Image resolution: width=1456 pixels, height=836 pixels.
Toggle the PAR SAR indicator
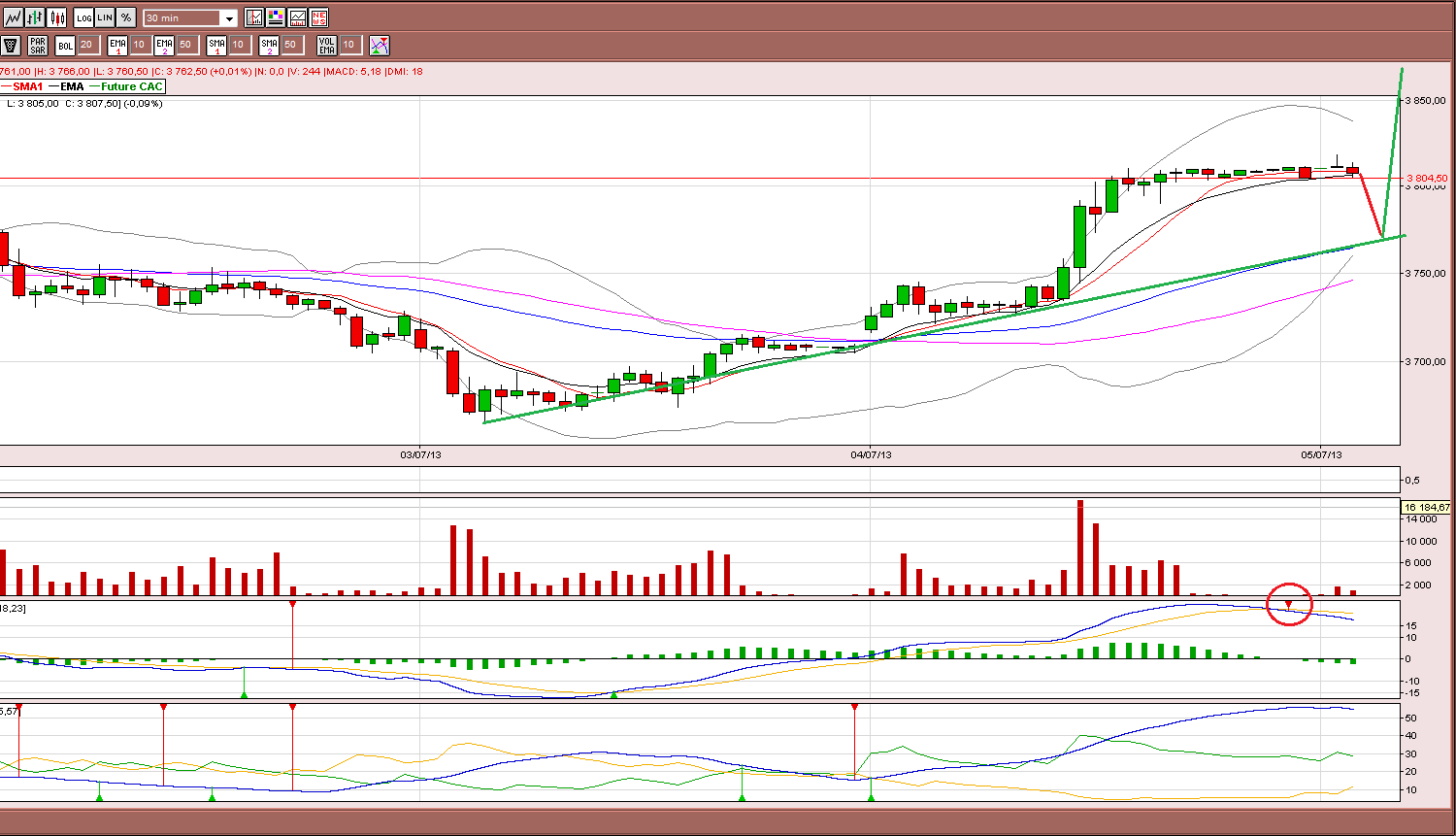[x=38, y=45]
